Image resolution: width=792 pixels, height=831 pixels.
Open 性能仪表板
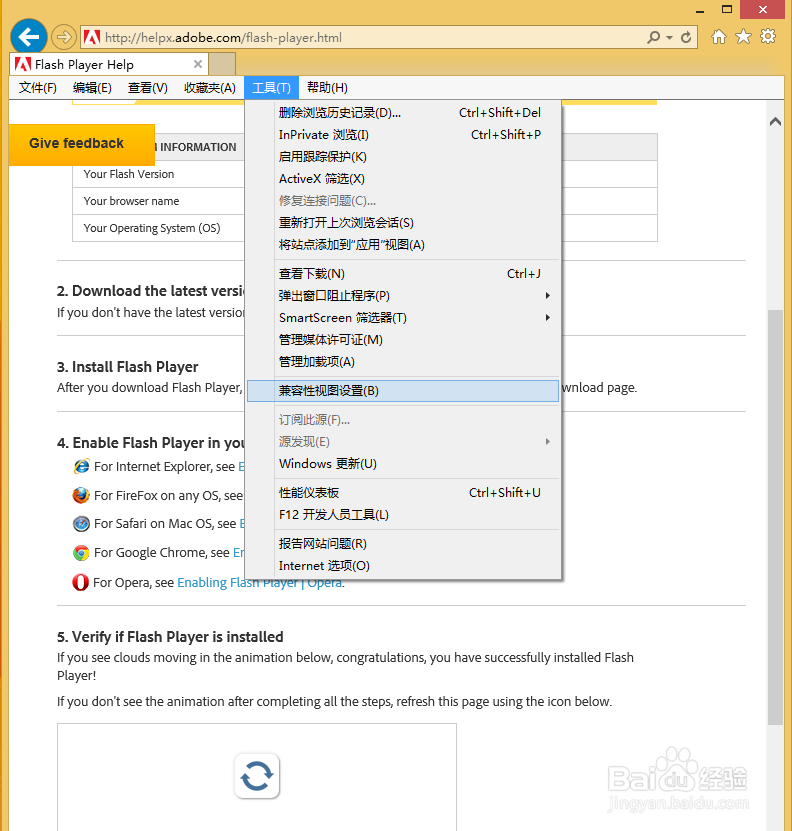point(404,493)
